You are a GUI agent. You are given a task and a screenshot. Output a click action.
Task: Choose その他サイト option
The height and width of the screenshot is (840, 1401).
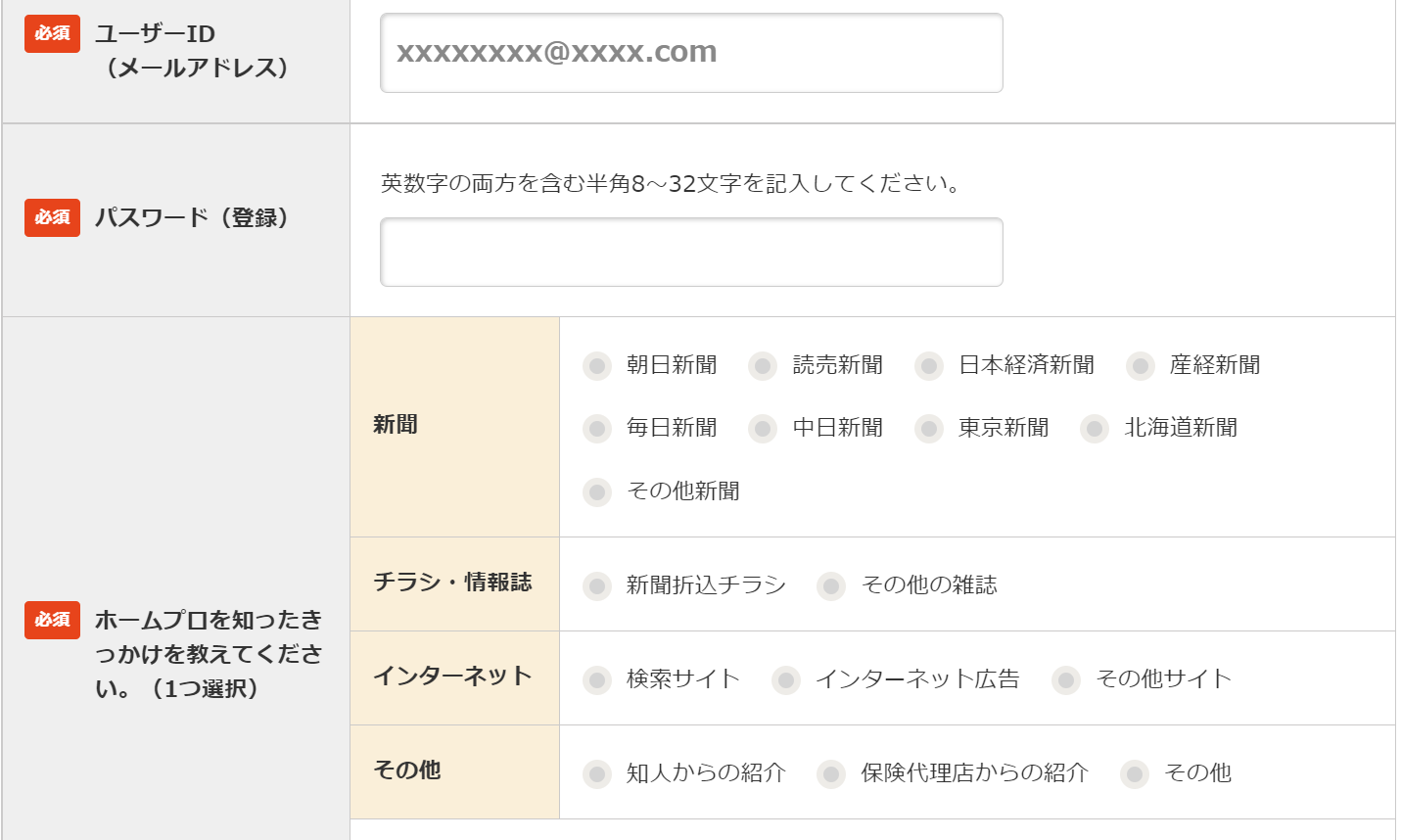1066,679
